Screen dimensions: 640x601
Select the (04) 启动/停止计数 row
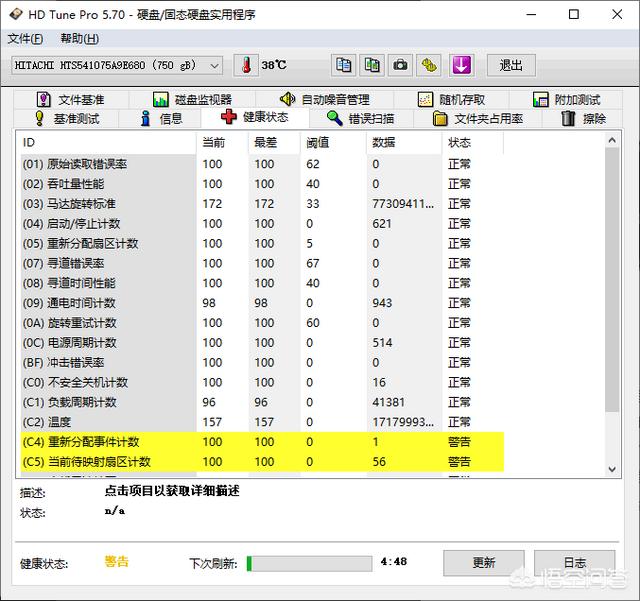(262, 224)
